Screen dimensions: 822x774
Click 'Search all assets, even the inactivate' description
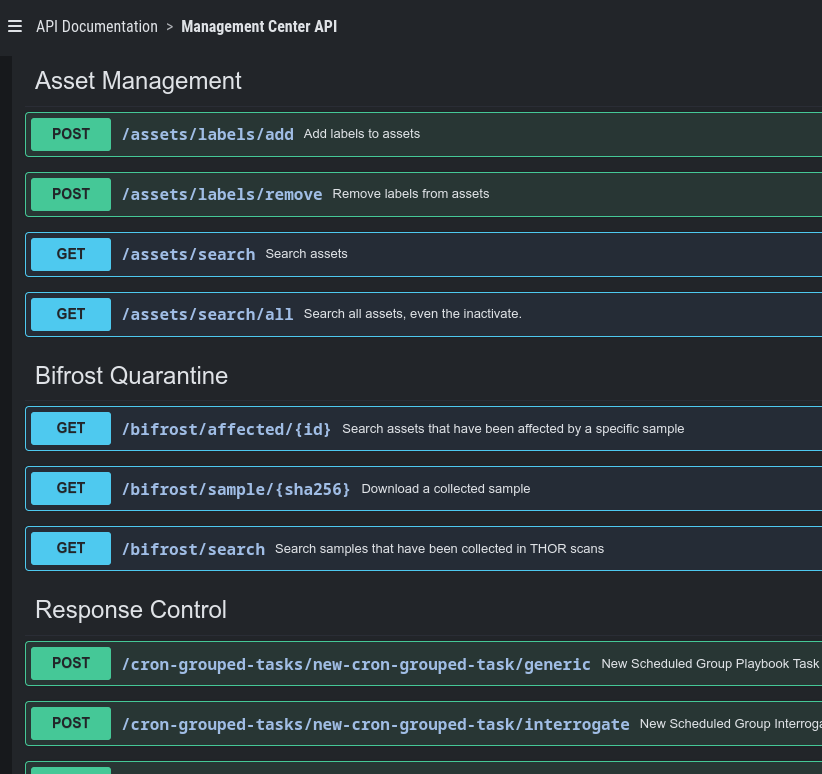click(412, 314)
